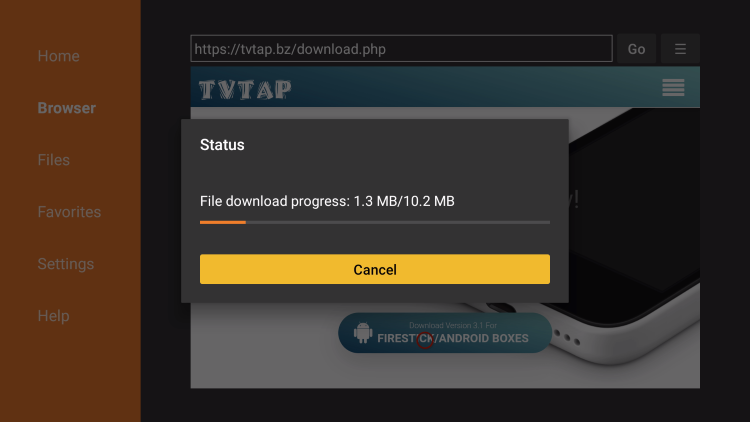
Task: Open the Help section
Action: pyautogui.click(x=54, y=316)
